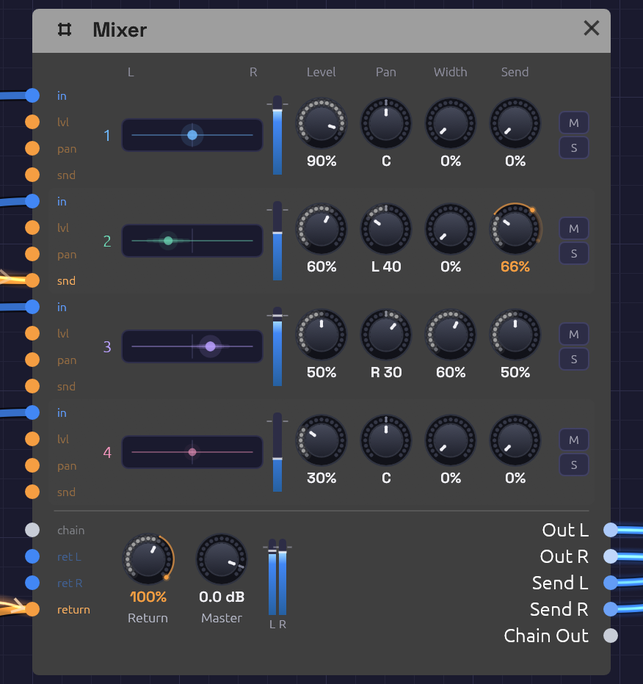The image size is (643, 684).
Task: Click channel 3 pan position display
Action: point(192,346)
